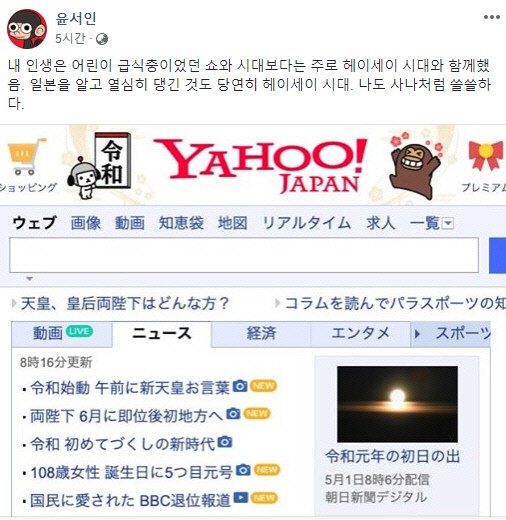Expand more tabs arrow before スポーツ
506x520 pixels.
pos(417,333)
